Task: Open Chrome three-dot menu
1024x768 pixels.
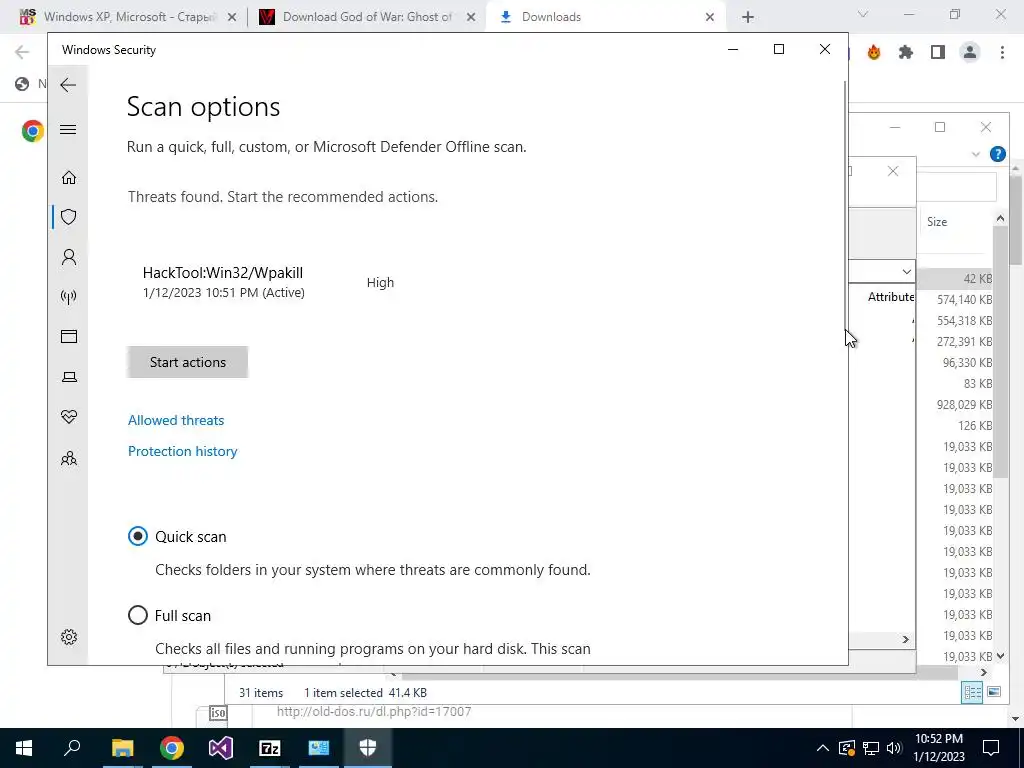Action: [x=1002, y=52]
